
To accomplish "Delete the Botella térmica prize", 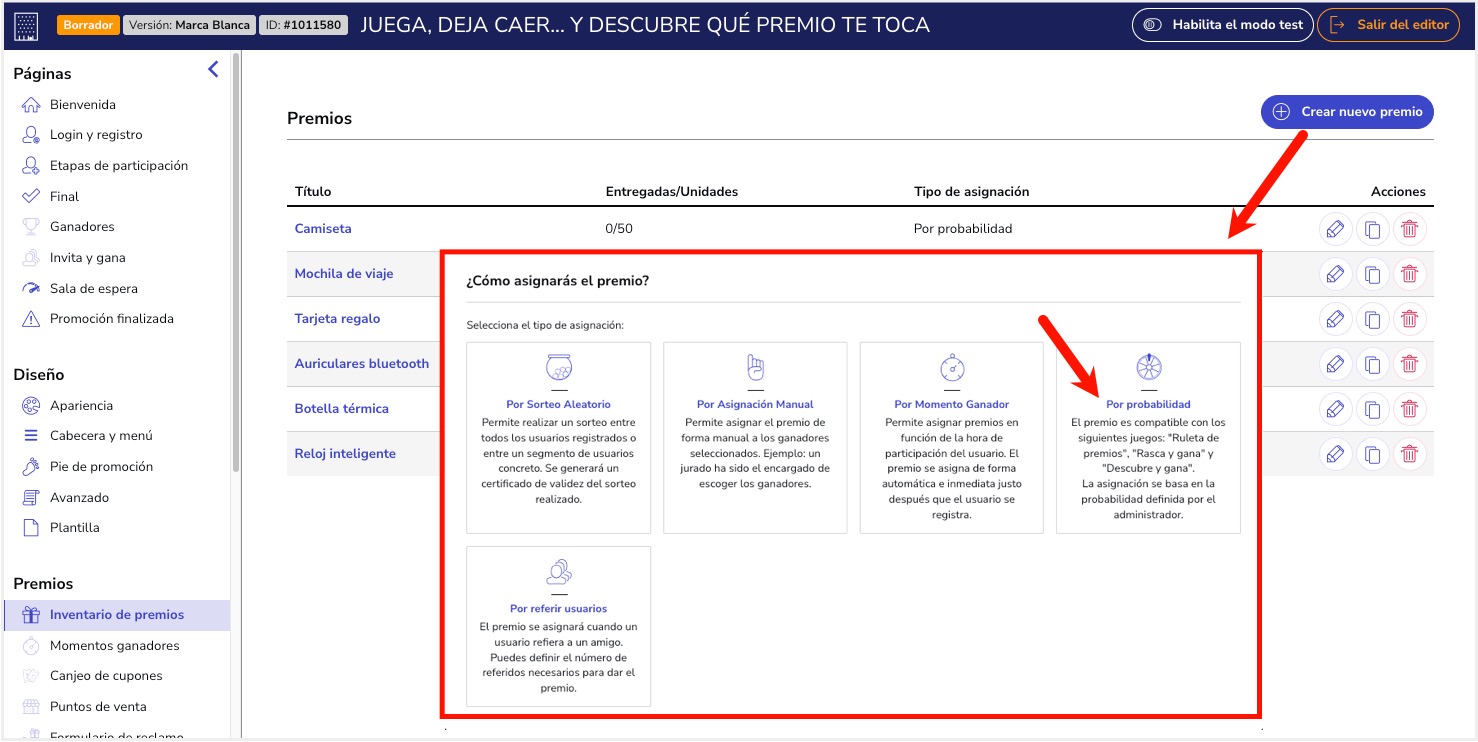I will (x=1409, y=408).
